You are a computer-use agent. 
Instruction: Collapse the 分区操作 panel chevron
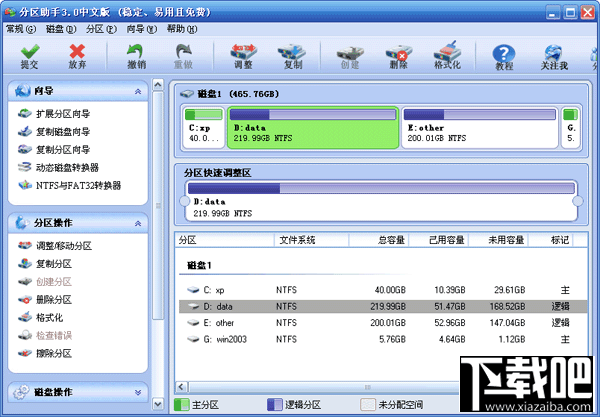[x=138, y=223]
